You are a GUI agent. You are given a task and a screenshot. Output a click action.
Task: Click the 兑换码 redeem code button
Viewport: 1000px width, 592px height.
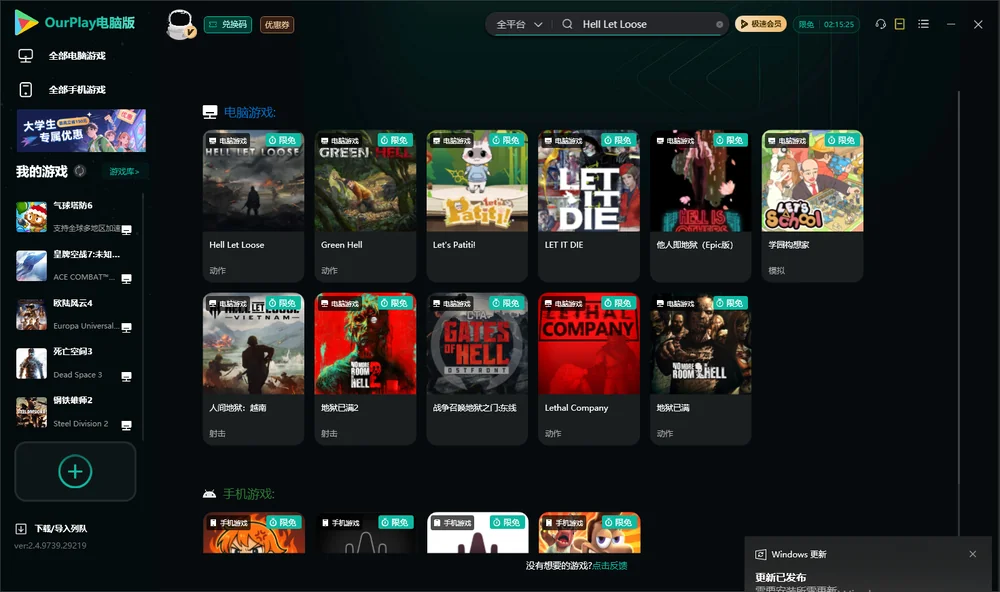(228, 24)
